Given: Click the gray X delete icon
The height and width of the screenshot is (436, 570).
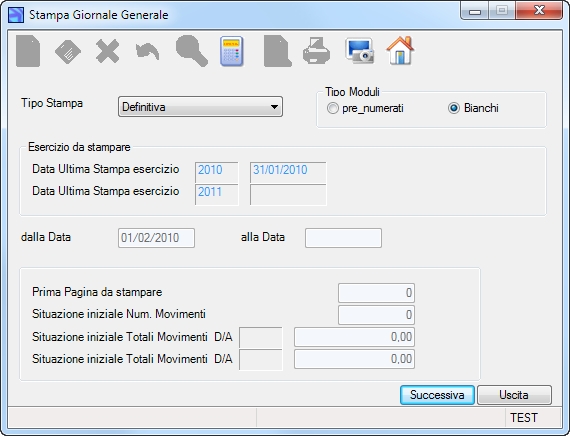Looking at the screenshot, I should click(x=108, y=52).
